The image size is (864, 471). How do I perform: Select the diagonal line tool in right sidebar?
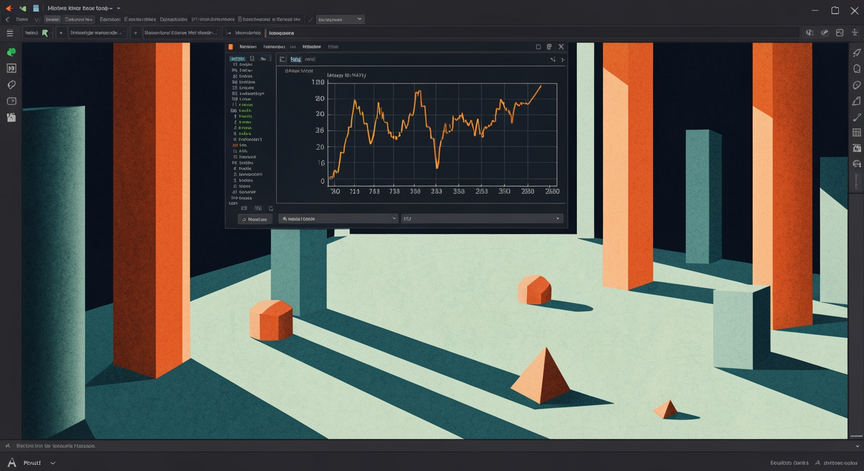click(x=856, y=117)
